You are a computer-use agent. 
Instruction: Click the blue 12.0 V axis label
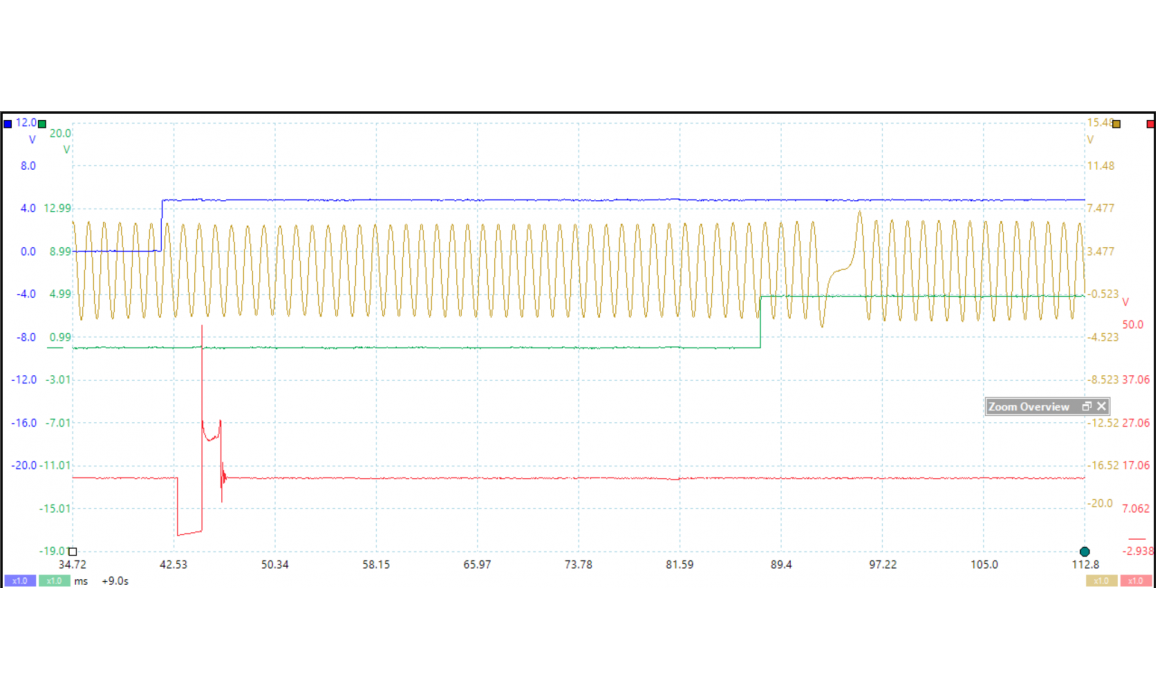[x=25, y=123]
